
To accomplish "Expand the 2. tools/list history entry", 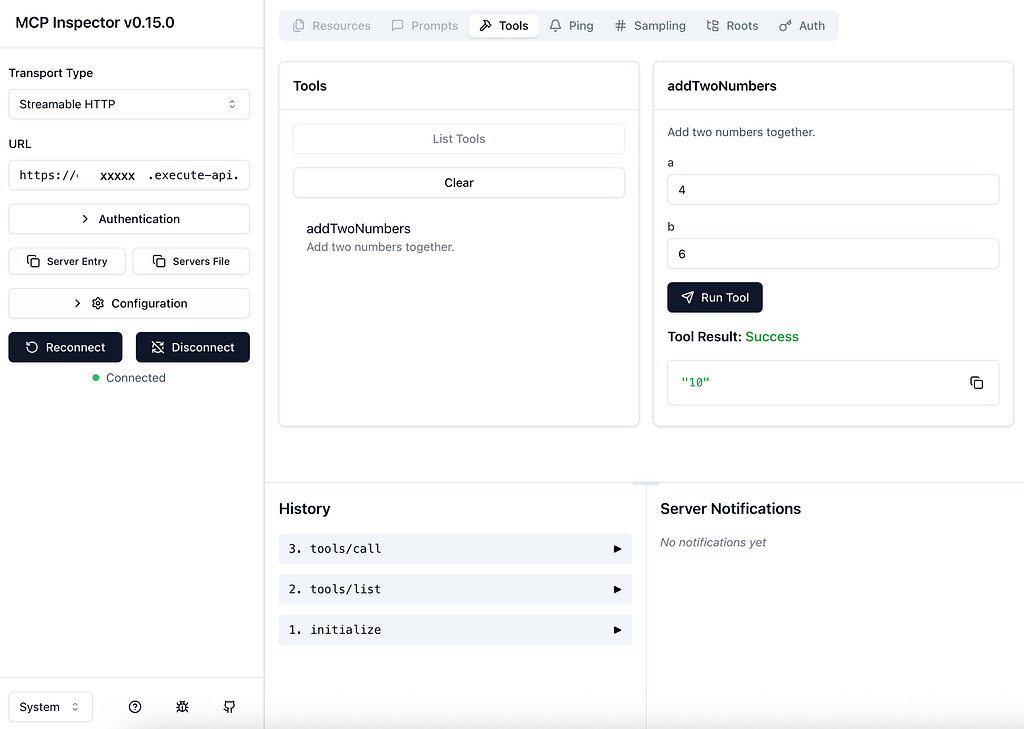I will 455,589.
